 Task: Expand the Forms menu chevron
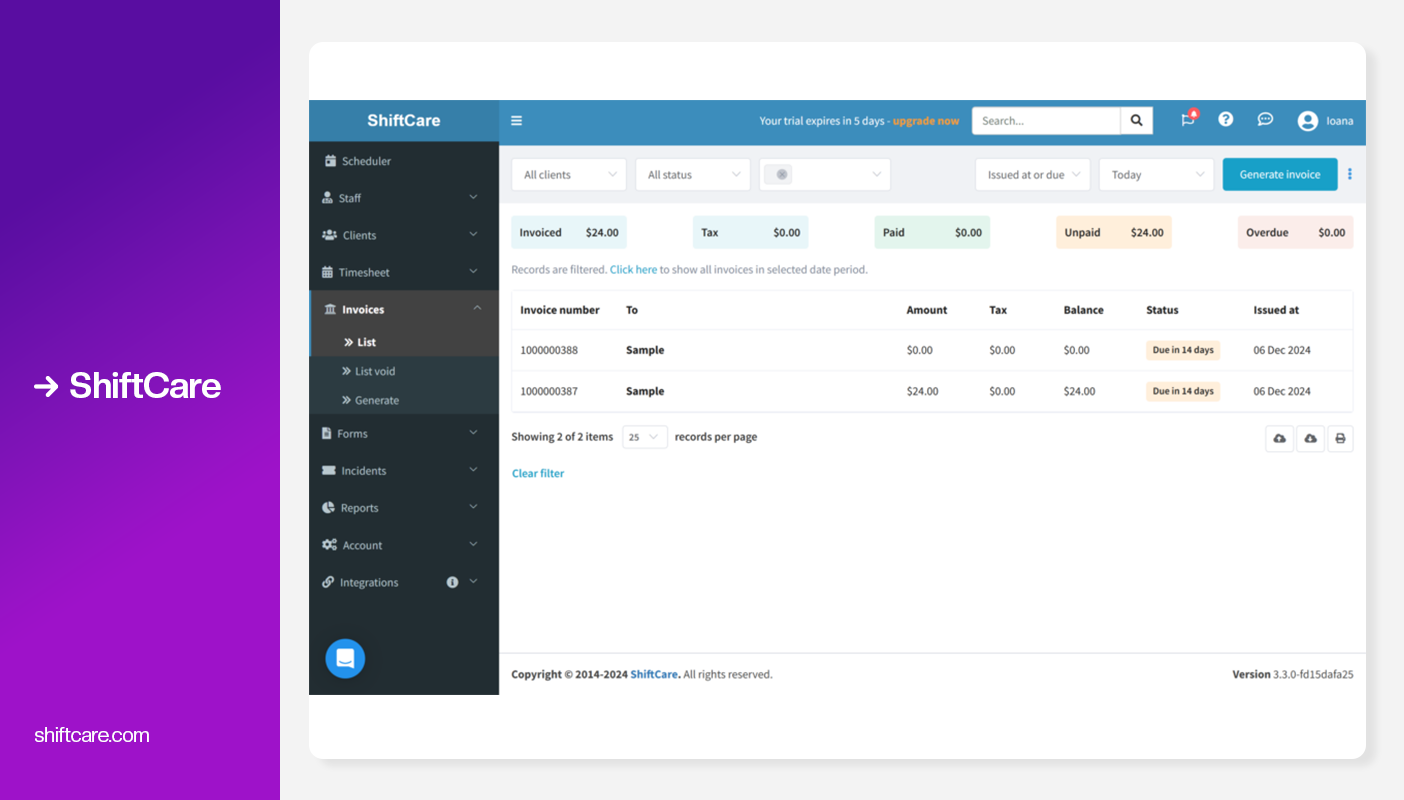(473, 433)
